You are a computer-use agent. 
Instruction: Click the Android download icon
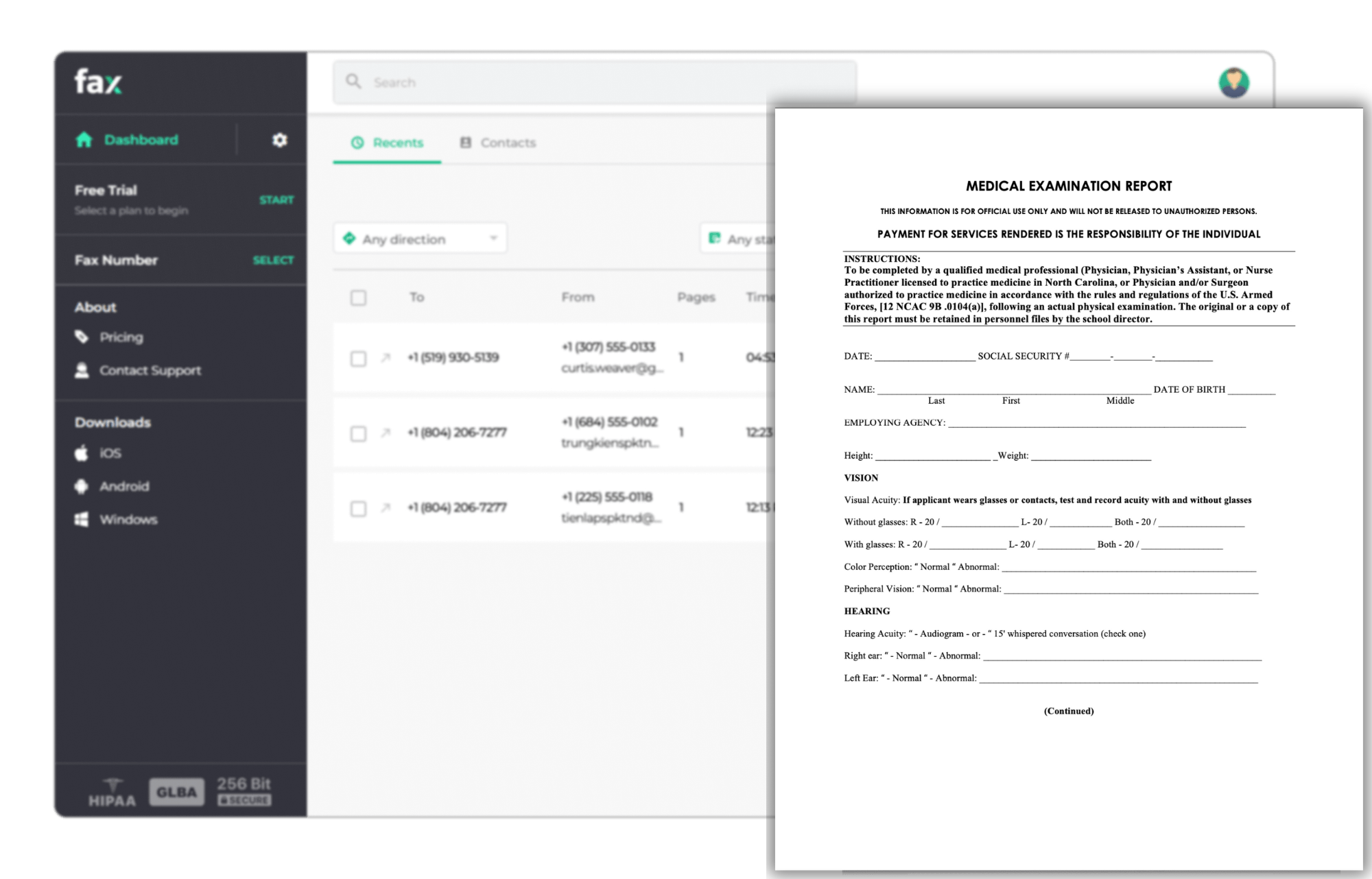point(82,486)
